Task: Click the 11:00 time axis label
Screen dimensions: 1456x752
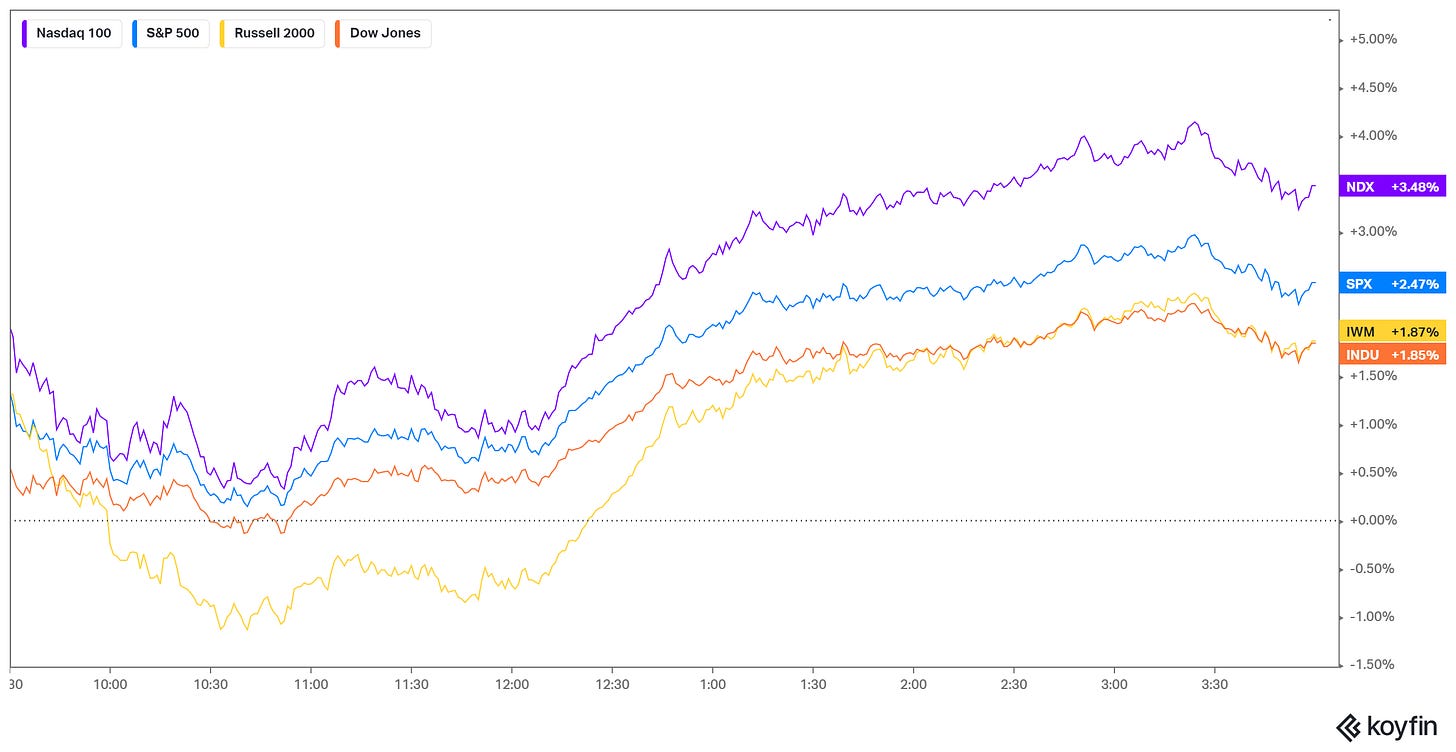Action: coord(311,685)
